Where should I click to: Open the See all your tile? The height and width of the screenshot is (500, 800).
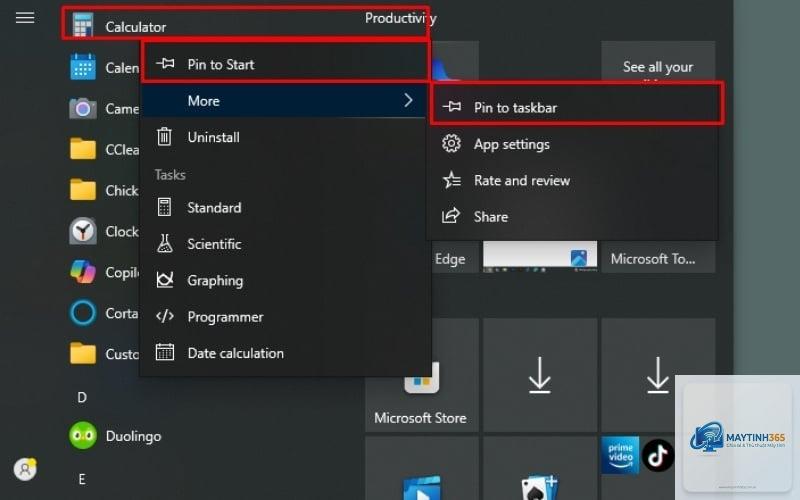[658, 61]
